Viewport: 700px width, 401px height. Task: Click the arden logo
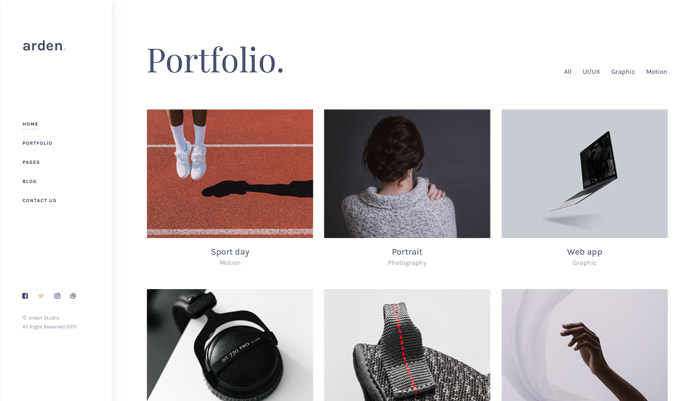click(x=44, y=46)
